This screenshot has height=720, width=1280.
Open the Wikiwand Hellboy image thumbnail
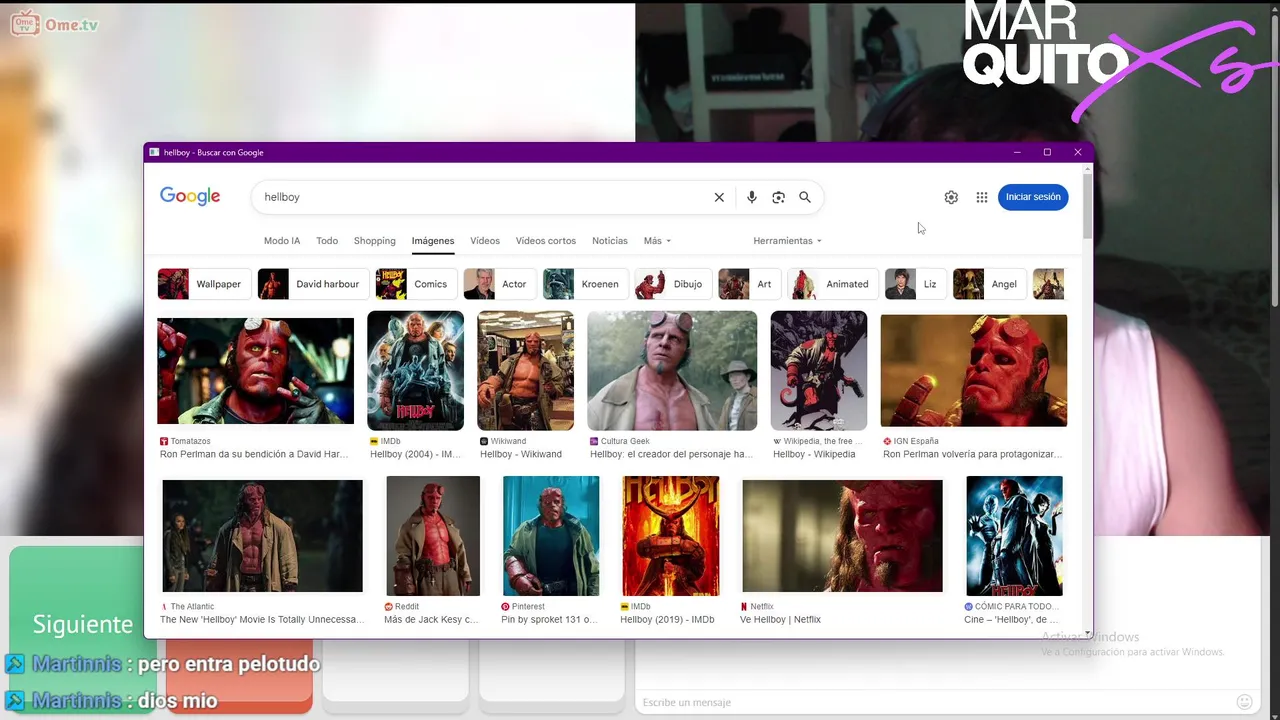pos(525,370)
